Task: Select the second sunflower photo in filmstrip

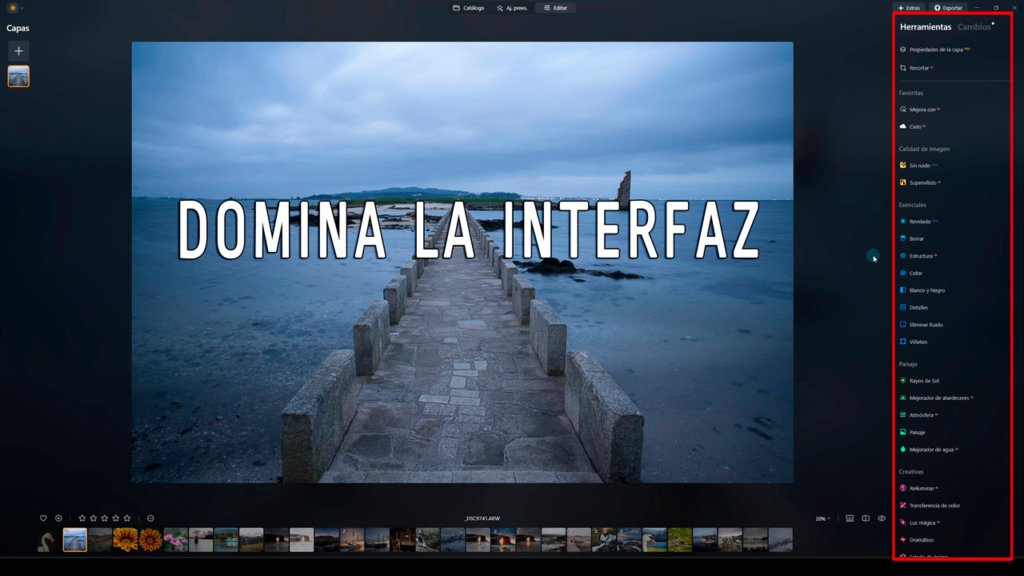Action: pyautogui.click(x=151, y=540)
